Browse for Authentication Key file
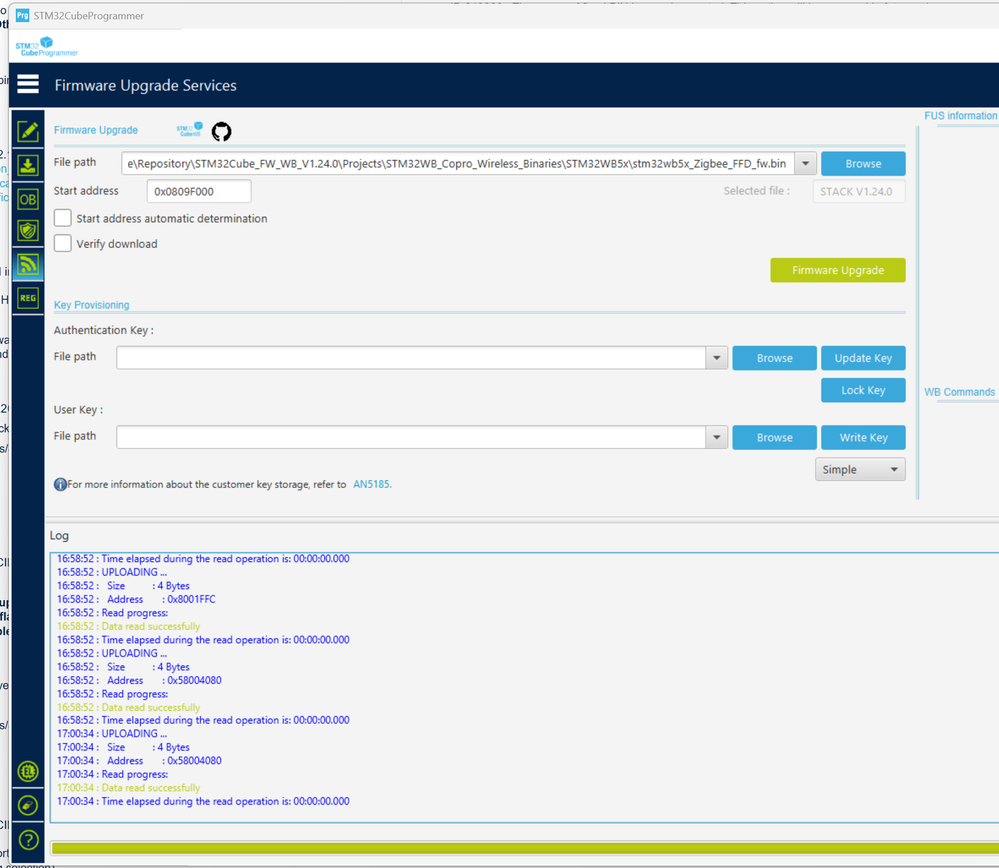The image size is (999, 868). [x=775, y=358]
